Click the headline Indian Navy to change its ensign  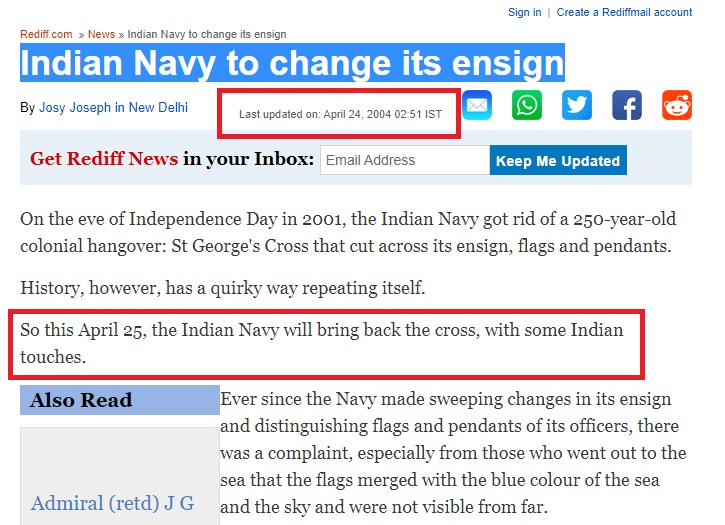pos(292,63)
